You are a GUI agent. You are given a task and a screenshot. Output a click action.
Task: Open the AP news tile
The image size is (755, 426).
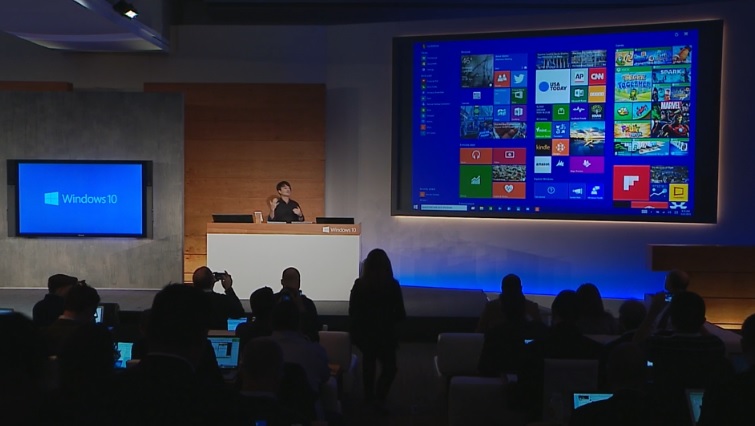(579, 77)
